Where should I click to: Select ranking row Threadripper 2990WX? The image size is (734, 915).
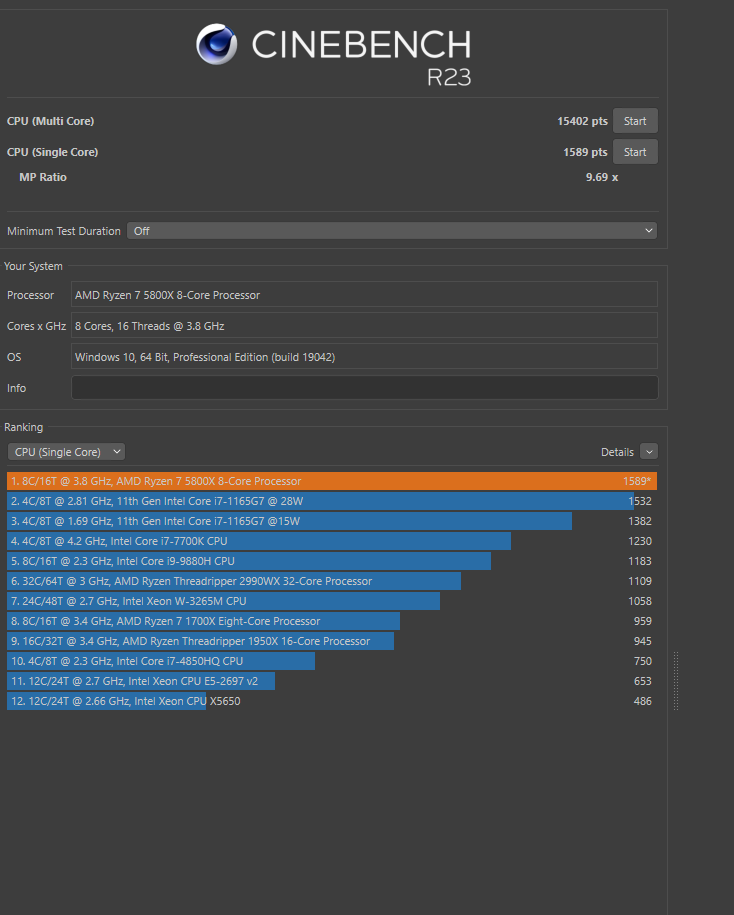[332, 581]
